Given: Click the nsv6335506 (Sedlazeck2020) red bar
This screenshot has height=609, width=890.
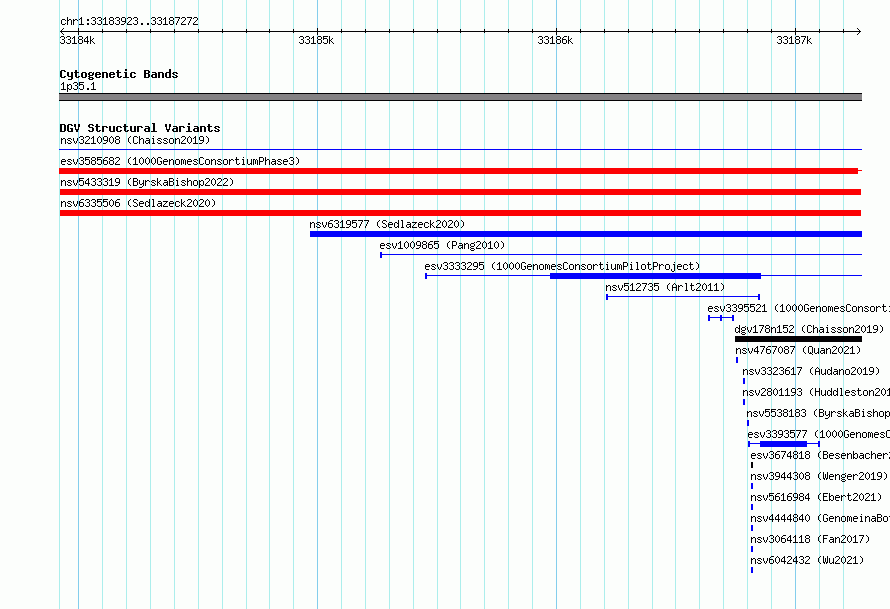Looking at the screenshot, I should click(460, 213).
